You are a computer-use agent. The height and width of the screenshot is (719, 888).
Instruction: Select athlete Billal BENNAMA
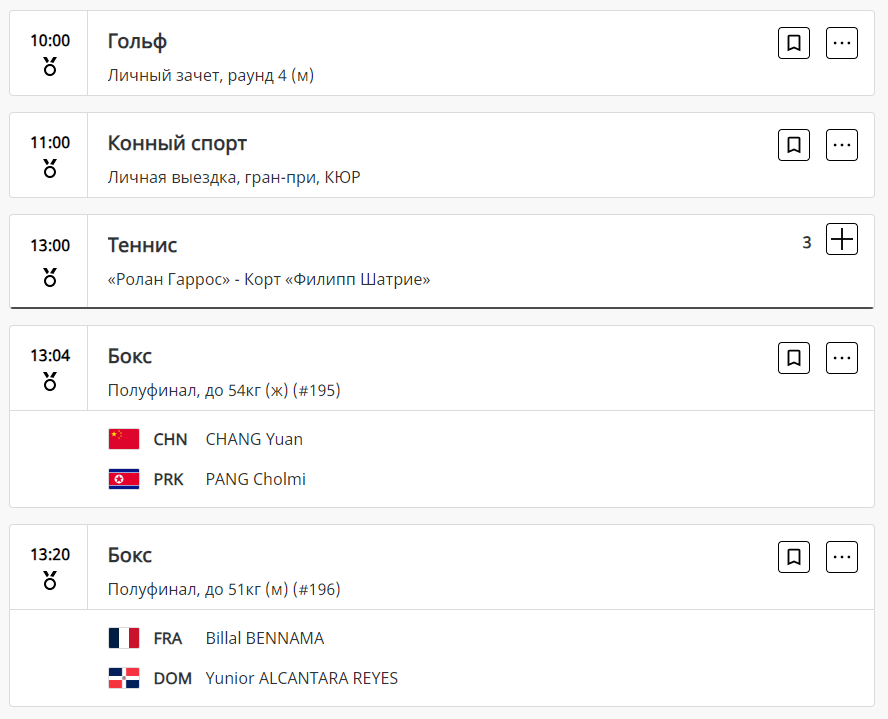[x=265, y=638]
